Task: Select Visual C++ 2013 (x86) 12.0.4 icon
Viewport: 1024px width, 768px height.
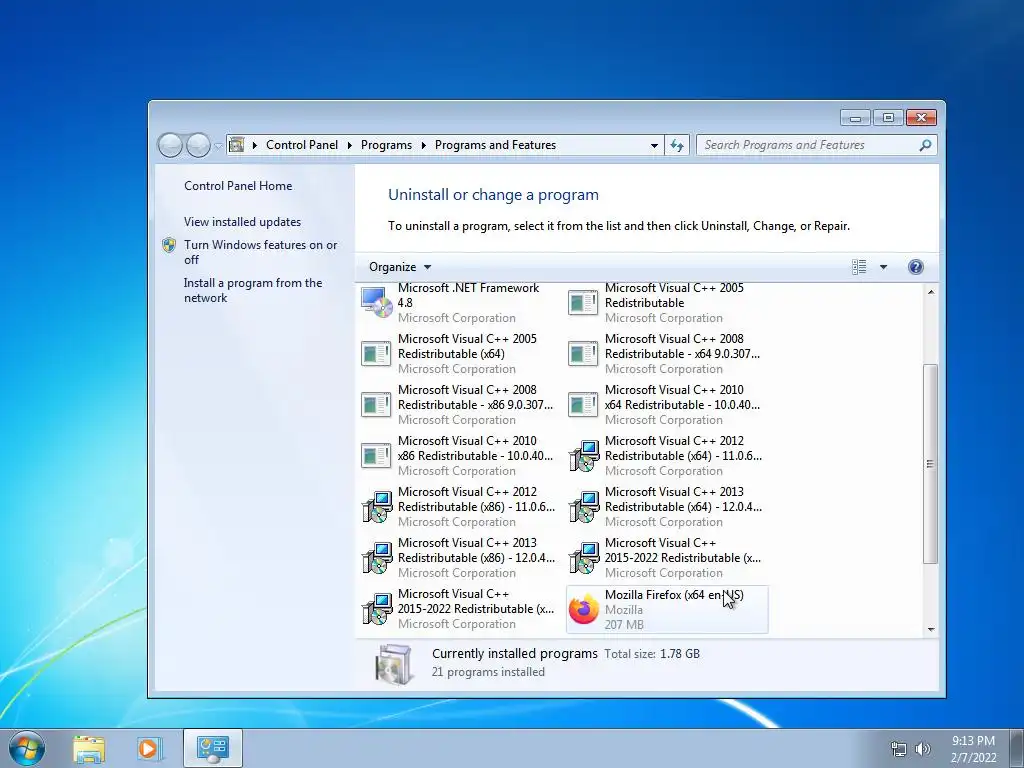Action: click(x=377, y=558)
